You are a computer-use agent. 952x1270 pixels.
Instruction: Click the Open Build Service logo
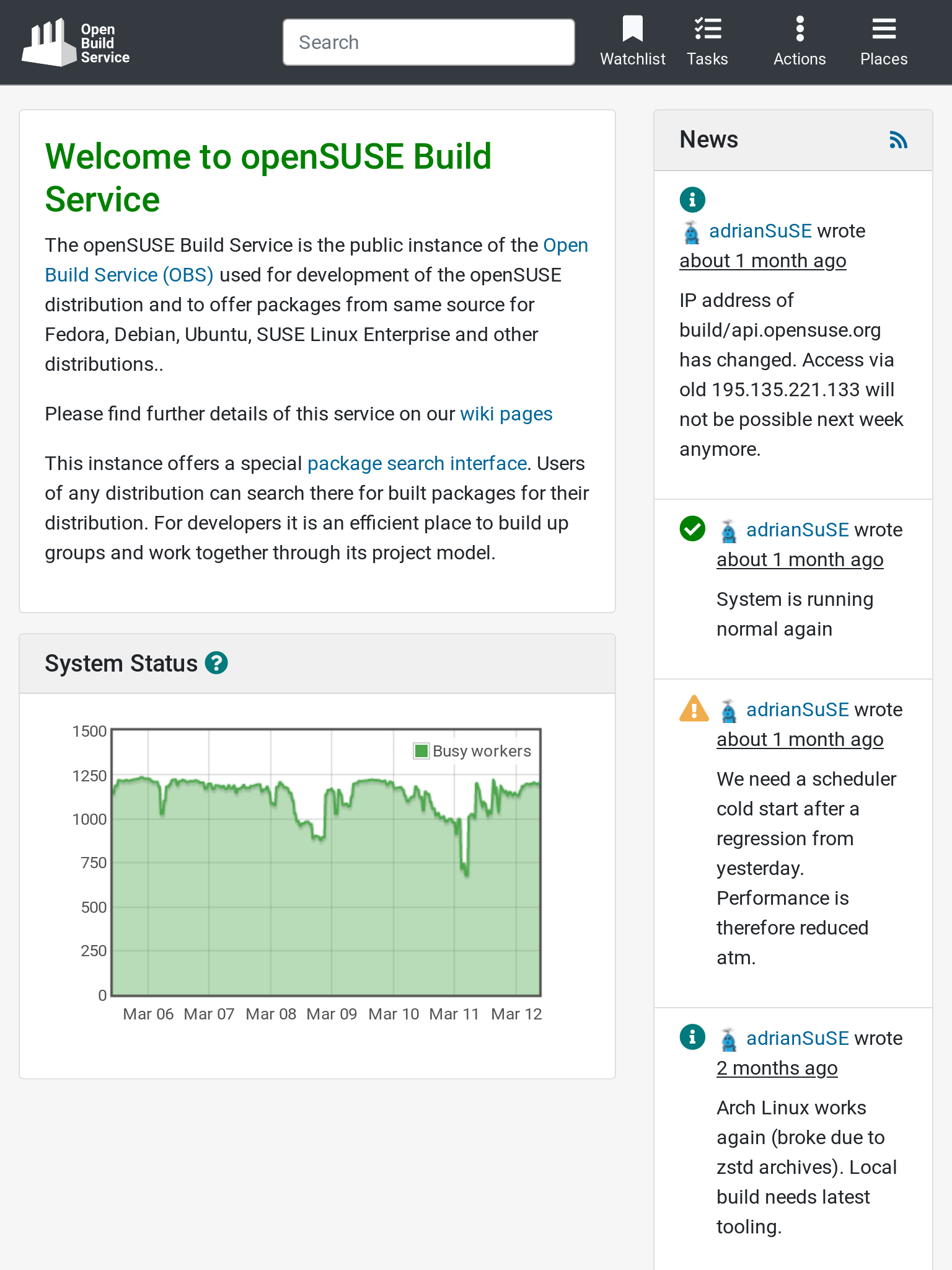[x=76, y=42]
